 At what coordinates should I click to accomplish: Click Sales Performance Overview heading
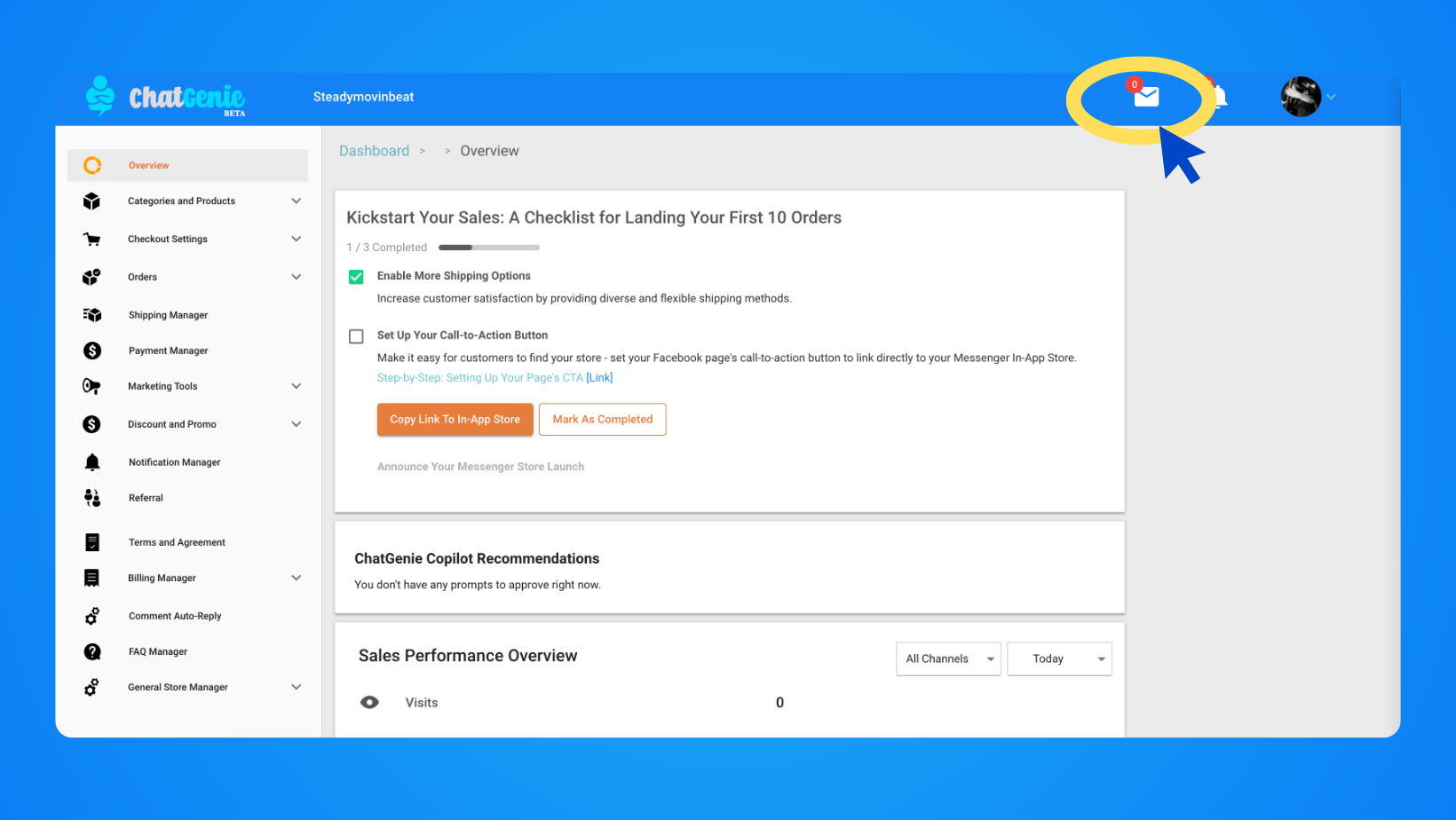coord(468,656)
